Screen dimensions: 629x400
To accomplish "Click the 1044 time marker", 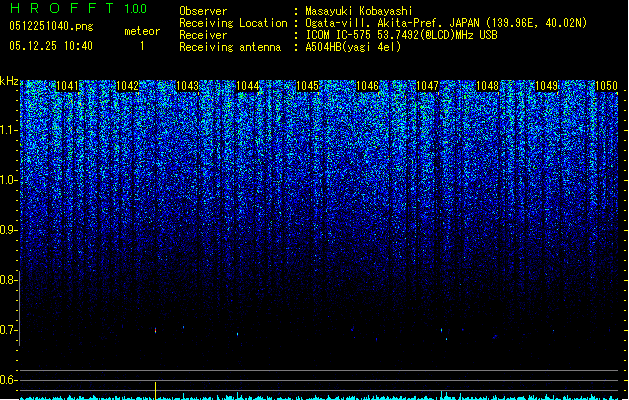I will 248,86.
